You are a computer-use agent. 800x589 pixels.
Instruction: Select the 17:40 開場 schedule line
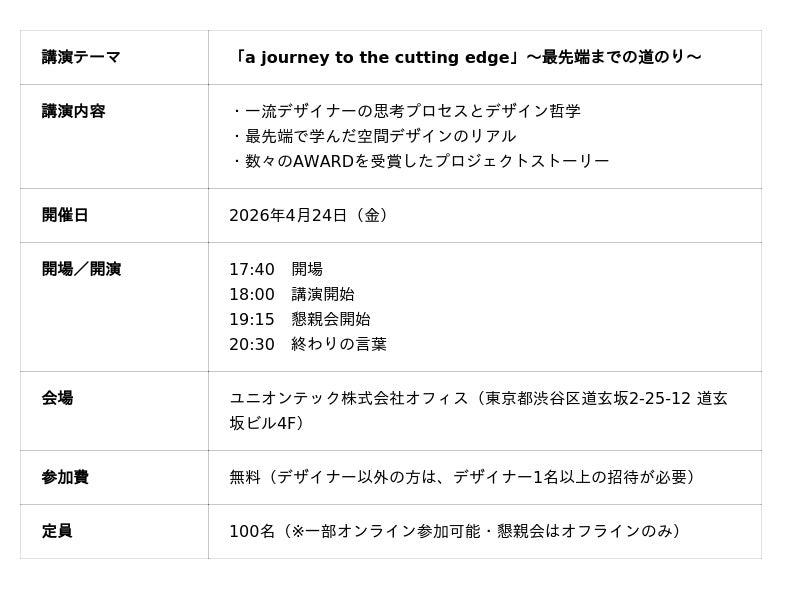(276, 269)
